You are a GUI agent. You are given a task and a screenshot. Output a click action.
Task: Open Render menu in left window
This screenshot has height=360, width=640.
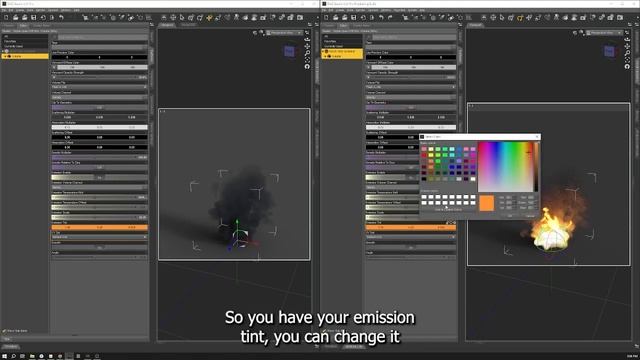(40, 10)
